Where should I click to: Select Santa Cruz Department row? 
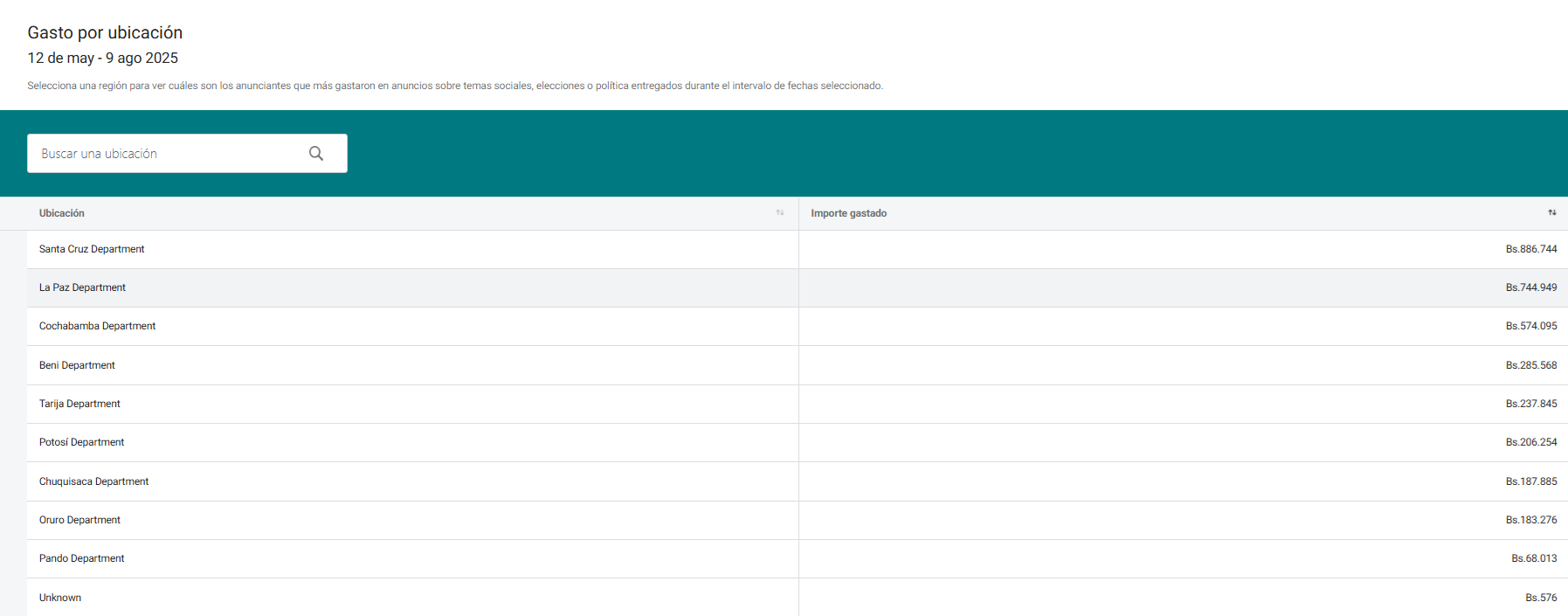tap(92, 249)
